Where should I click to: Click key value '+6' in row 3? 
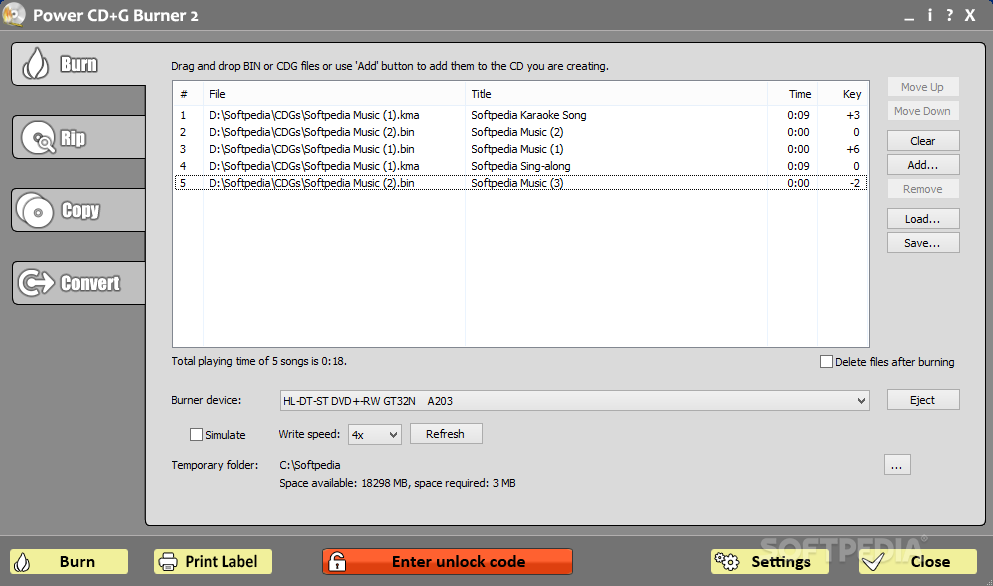(853, 150)
